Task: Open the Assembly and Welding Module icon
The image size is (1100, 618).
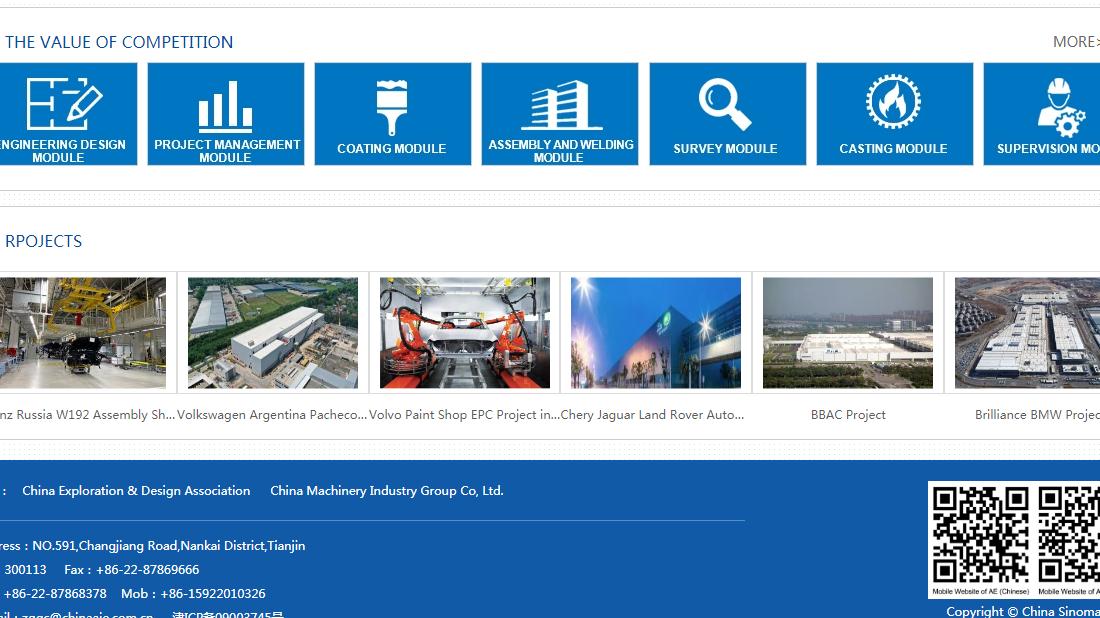Action: (560, 106)
